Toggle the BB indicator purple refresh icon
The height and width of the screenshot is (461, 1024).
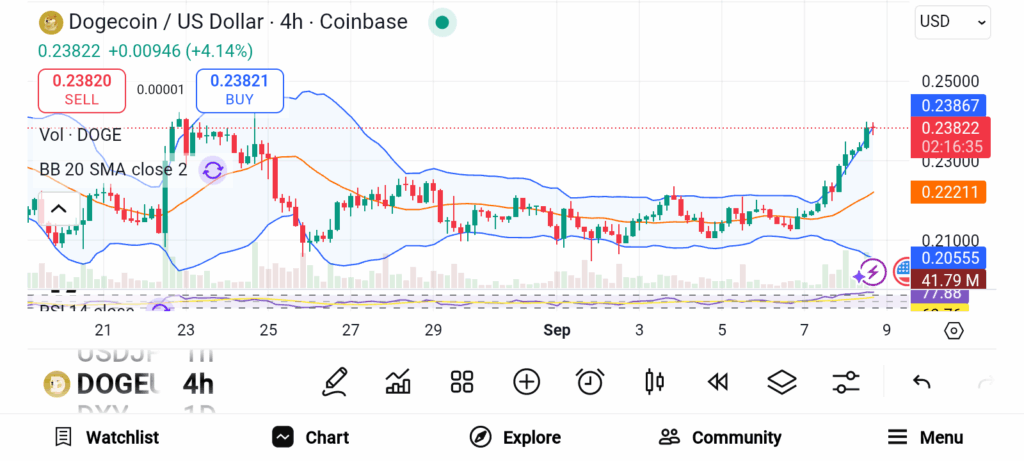point(212,170)
